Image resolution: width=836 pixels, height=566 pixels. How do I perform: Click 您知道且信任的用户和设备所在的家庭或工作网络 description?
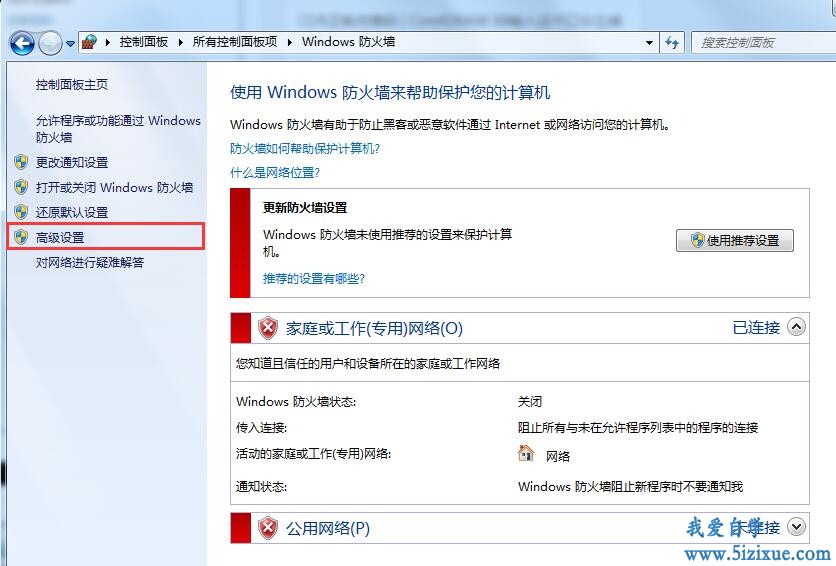click(368, 363)
